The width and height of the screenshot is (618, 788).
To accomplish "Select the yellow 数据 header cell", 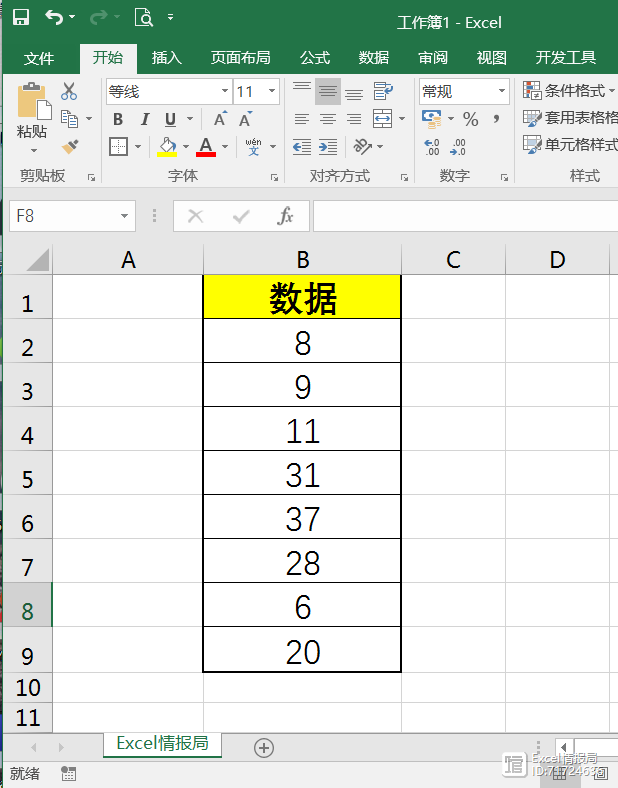I will coord(302,297).
